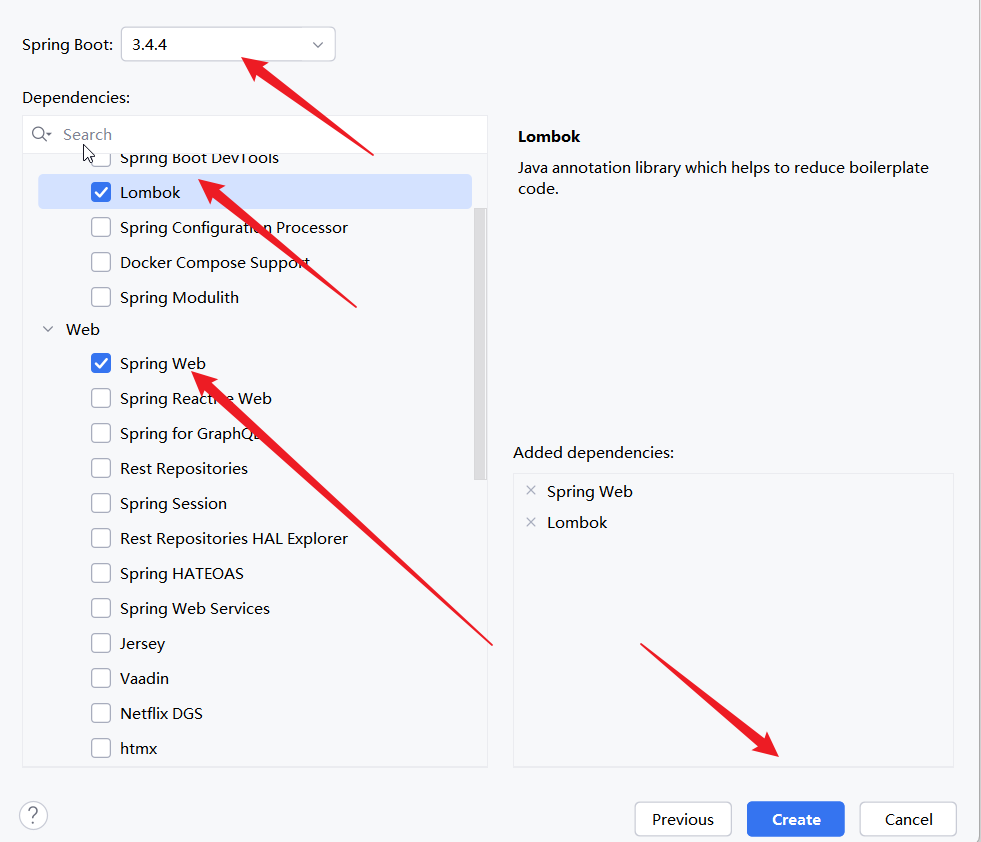Select the Spring Web Services label
Image resolution: width=981 pixels, height=842 pixels.
(195, 609)
